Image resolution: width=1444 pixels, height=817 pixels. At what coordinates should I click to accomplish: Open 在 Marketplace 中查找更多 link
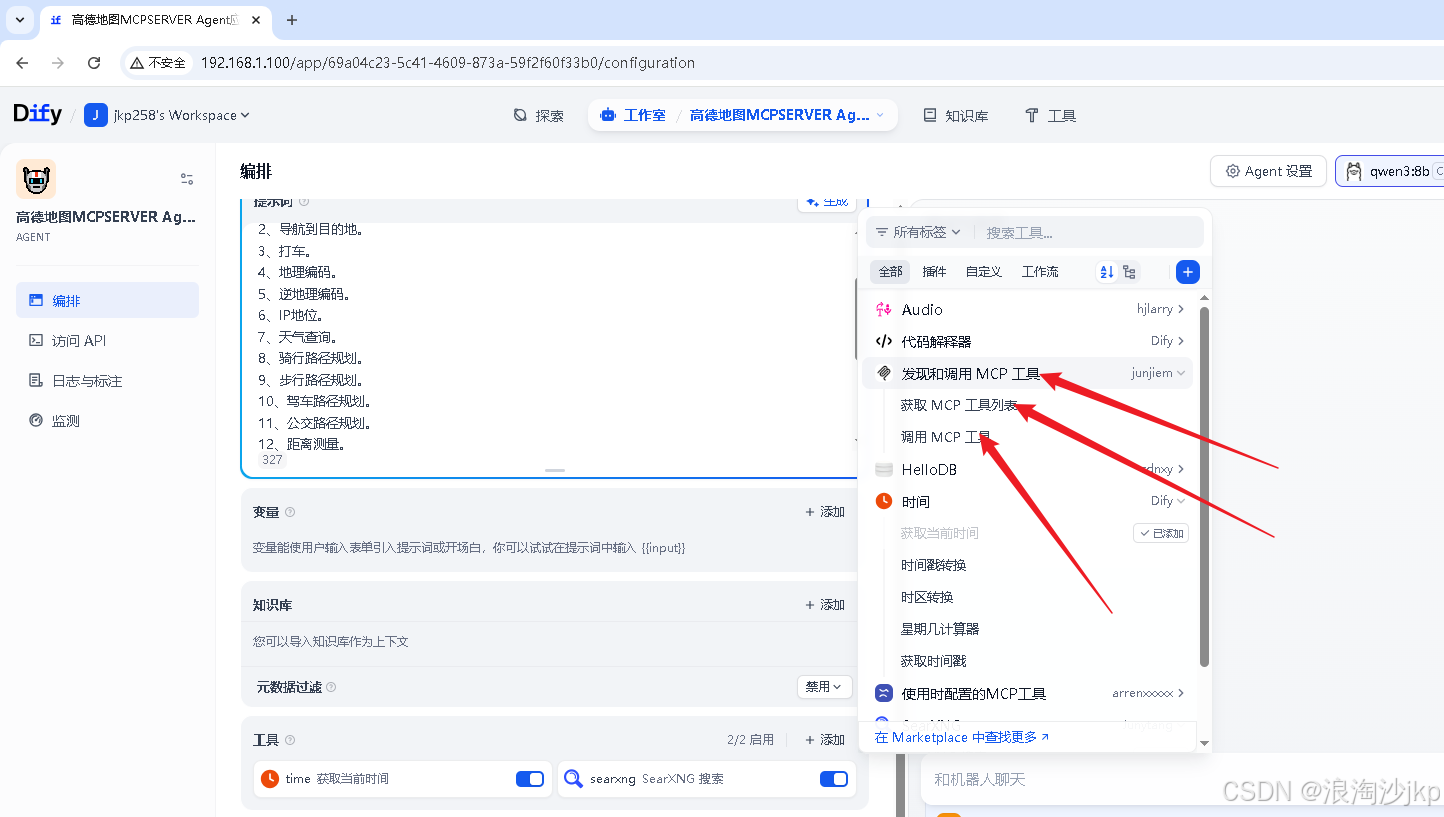point(962,737)
